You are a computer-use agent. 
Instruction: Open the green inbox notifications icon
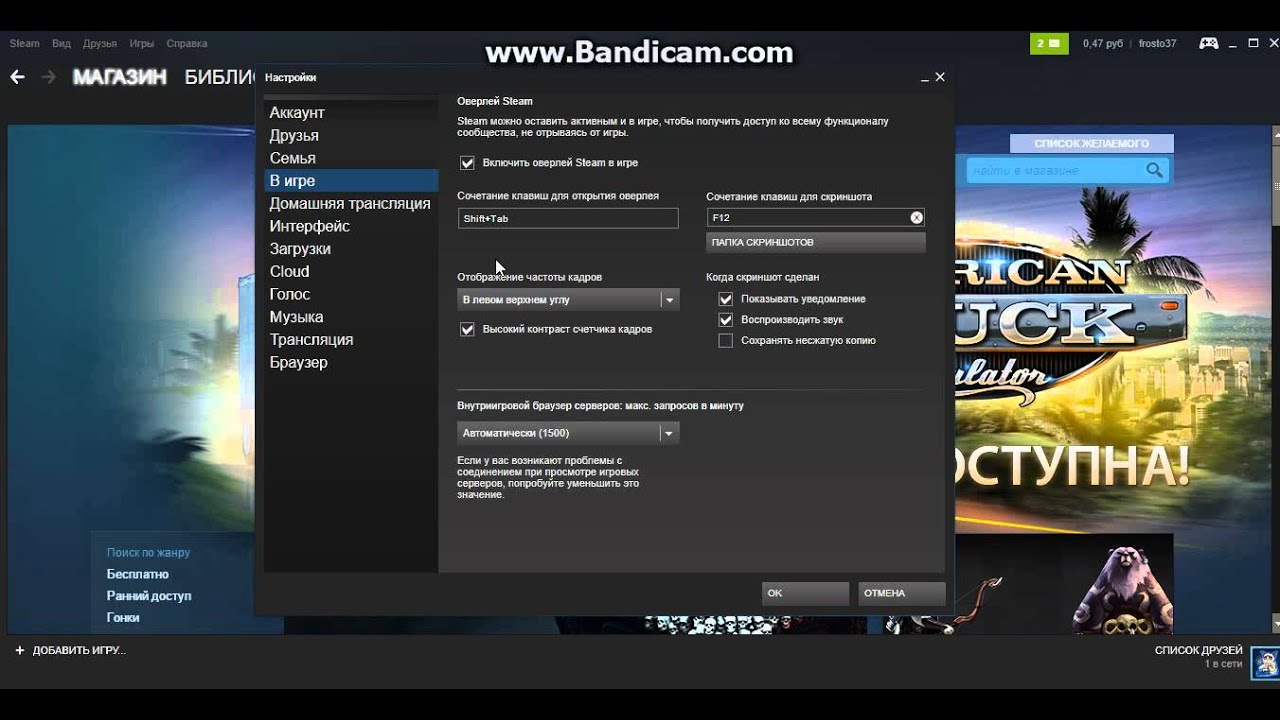1049,44
